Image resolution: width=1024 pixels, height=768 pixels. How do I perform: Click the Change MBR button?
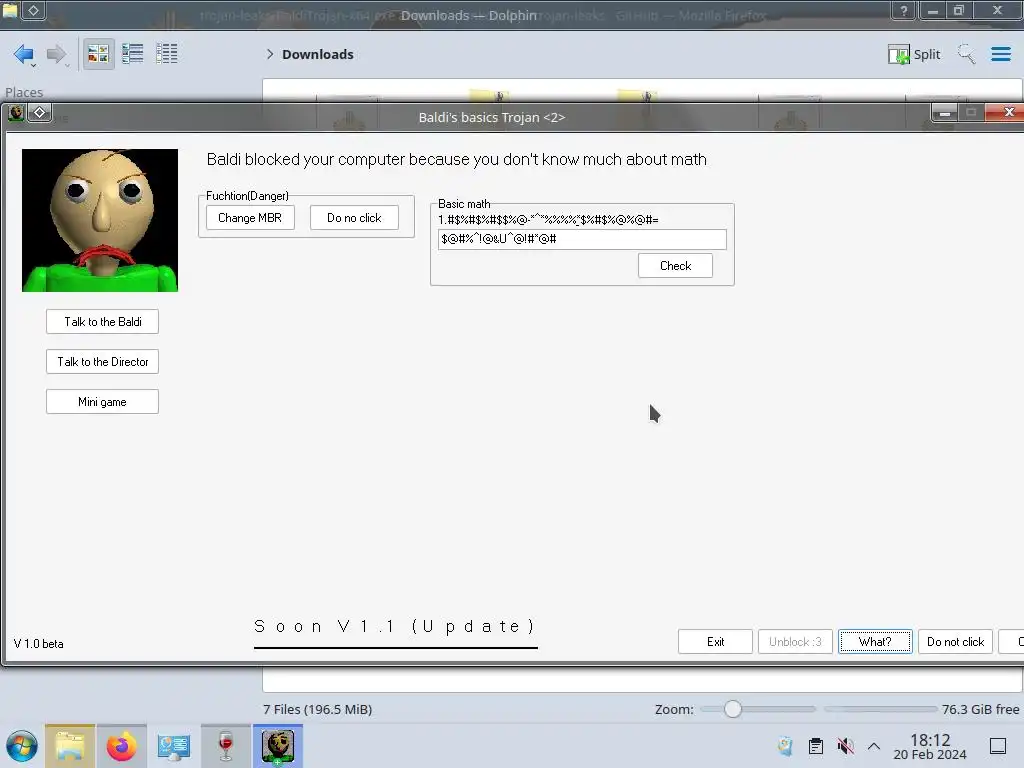coord(250,217)
